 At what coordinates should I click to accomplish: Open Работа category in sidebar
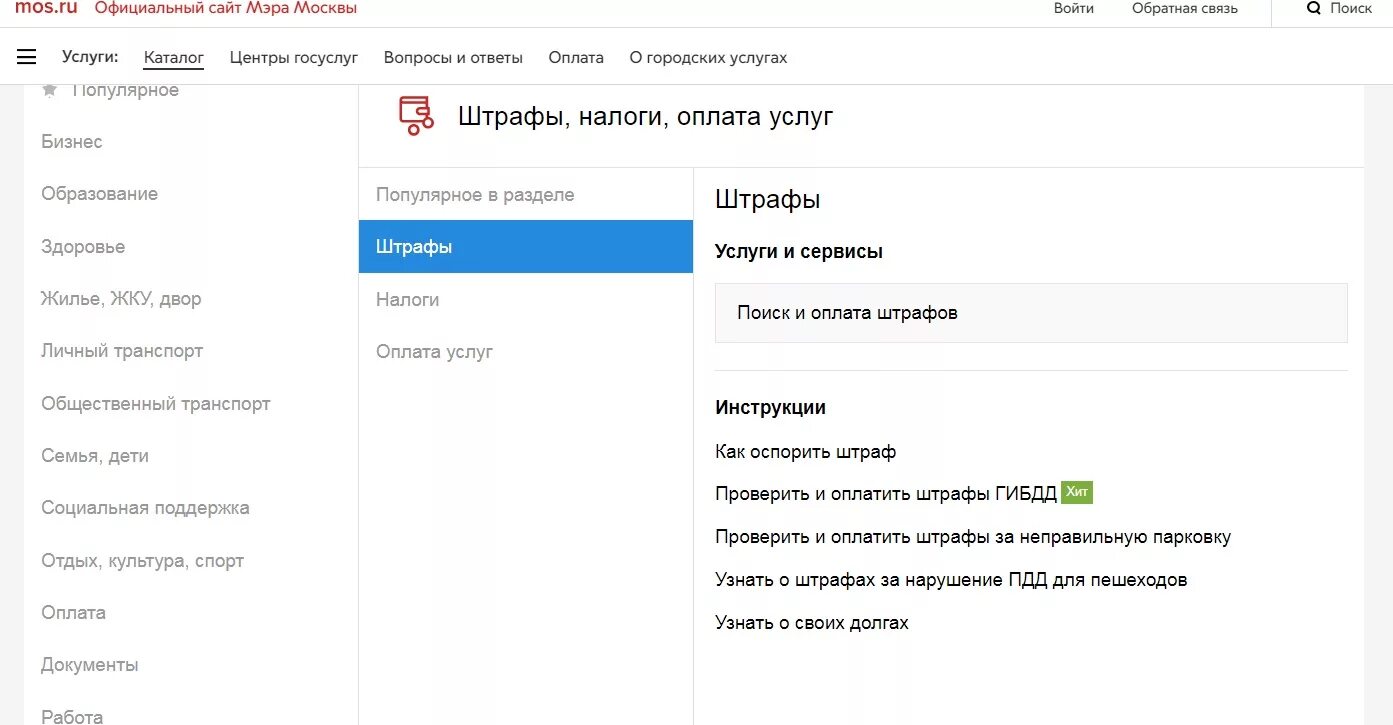(x=72, y=716)
